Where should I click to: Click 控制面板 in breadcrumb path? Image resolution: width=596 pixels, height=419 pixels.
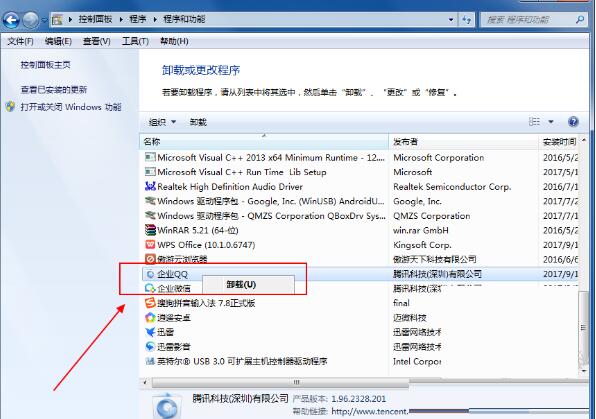(95, 19)
